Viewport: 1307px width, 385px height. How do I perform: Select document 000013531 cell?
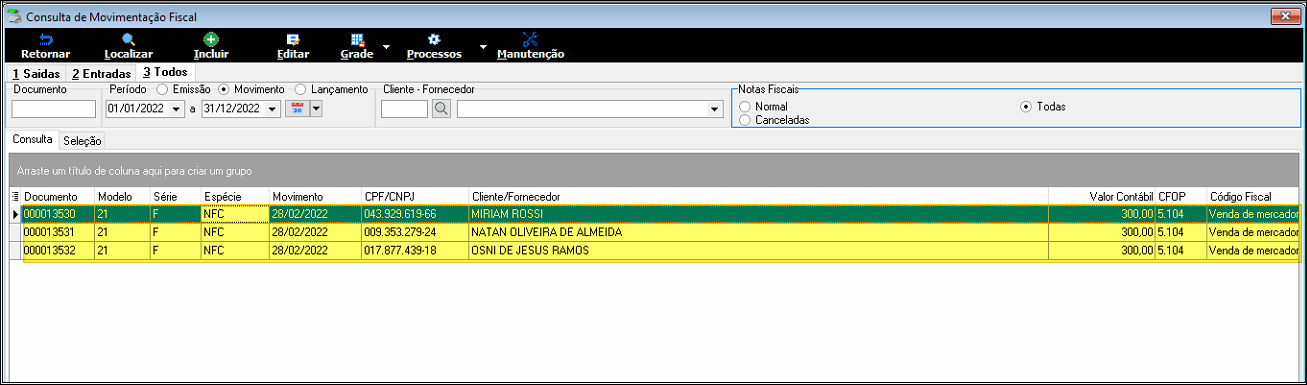coord(58,232)
